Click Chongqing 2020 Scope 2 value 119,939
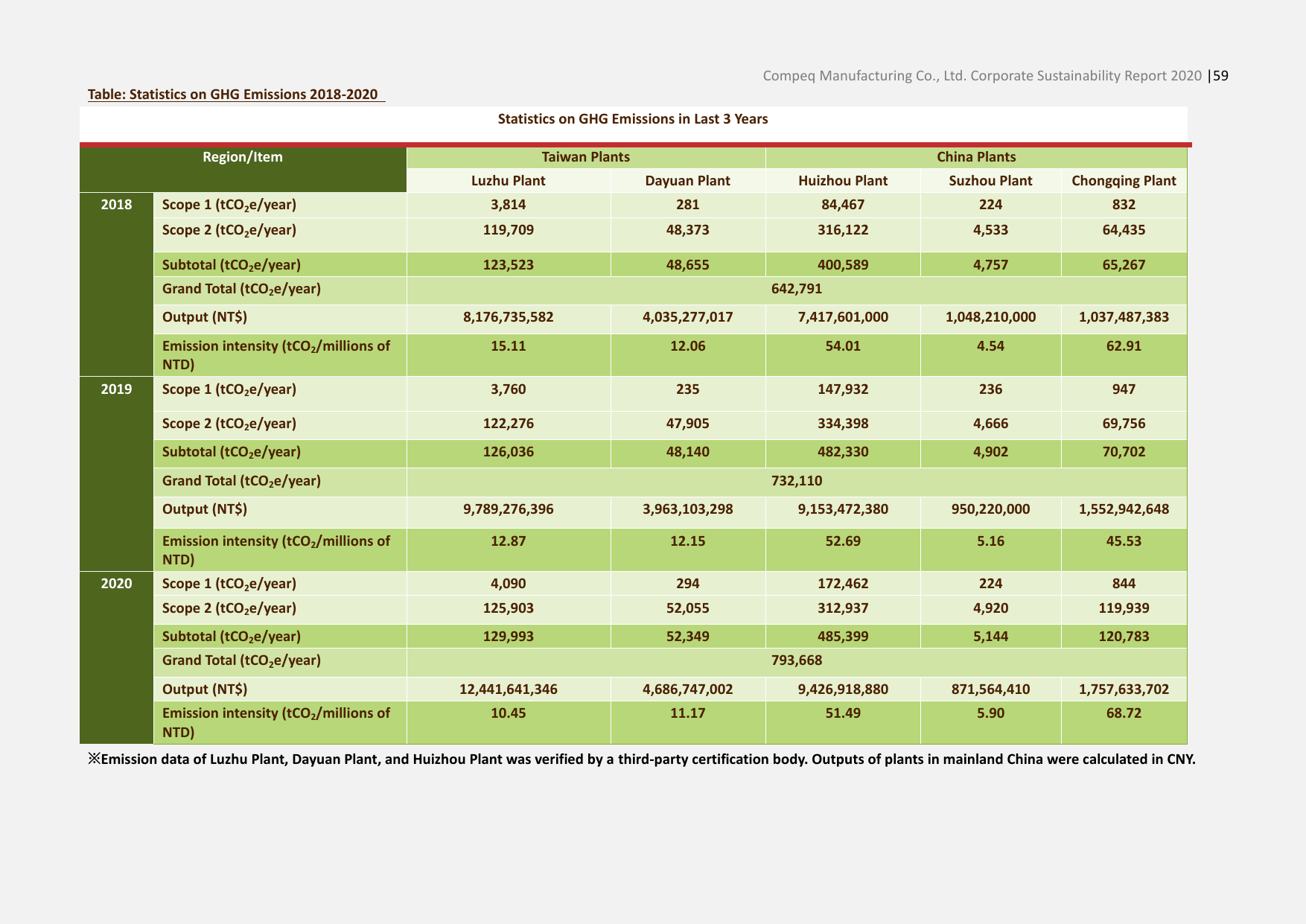Screen dimensions: 1306x924 click(x=1124, y=608)
